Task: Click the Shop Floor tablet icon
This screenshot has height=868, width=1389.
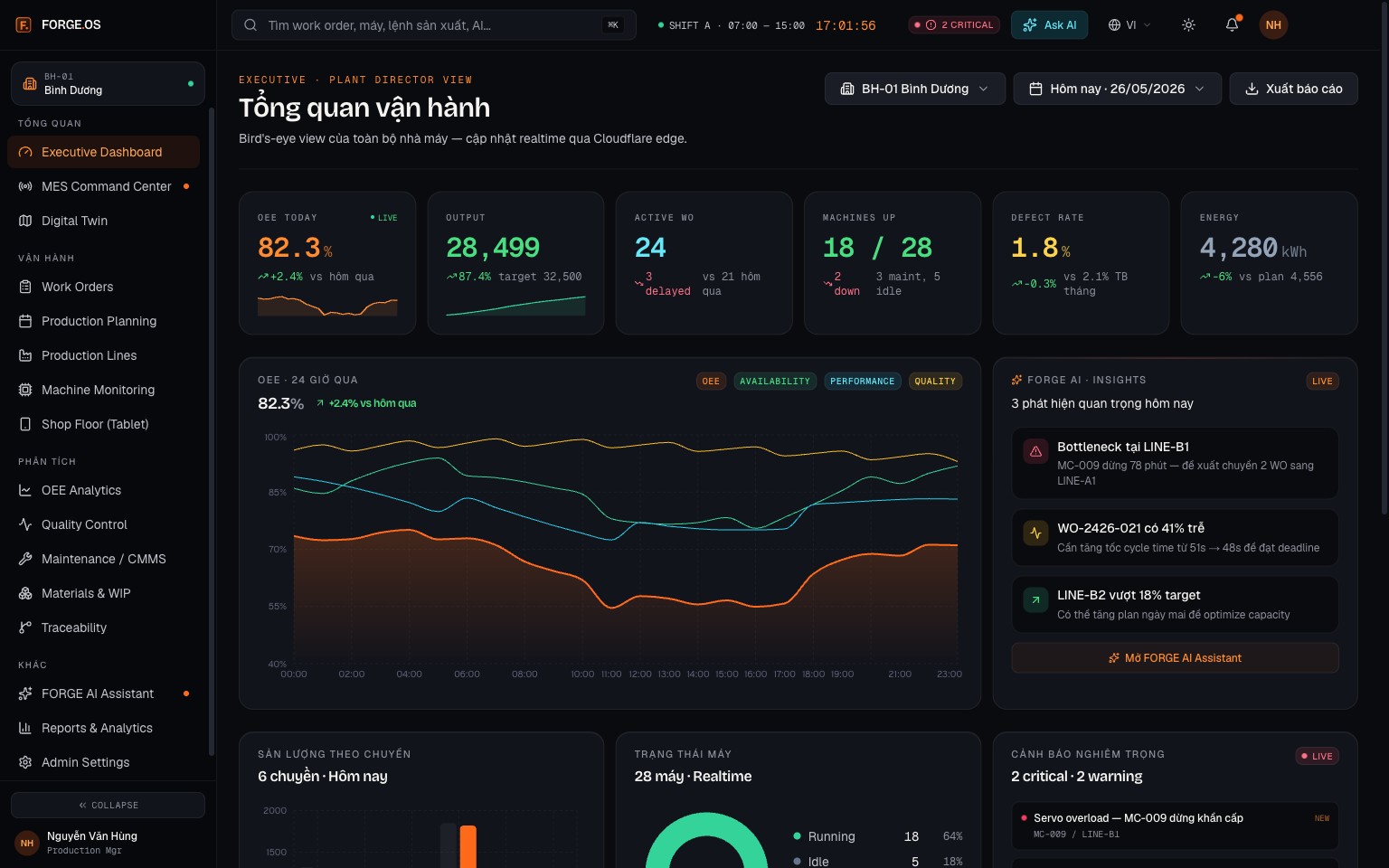Action: point(25,424)
